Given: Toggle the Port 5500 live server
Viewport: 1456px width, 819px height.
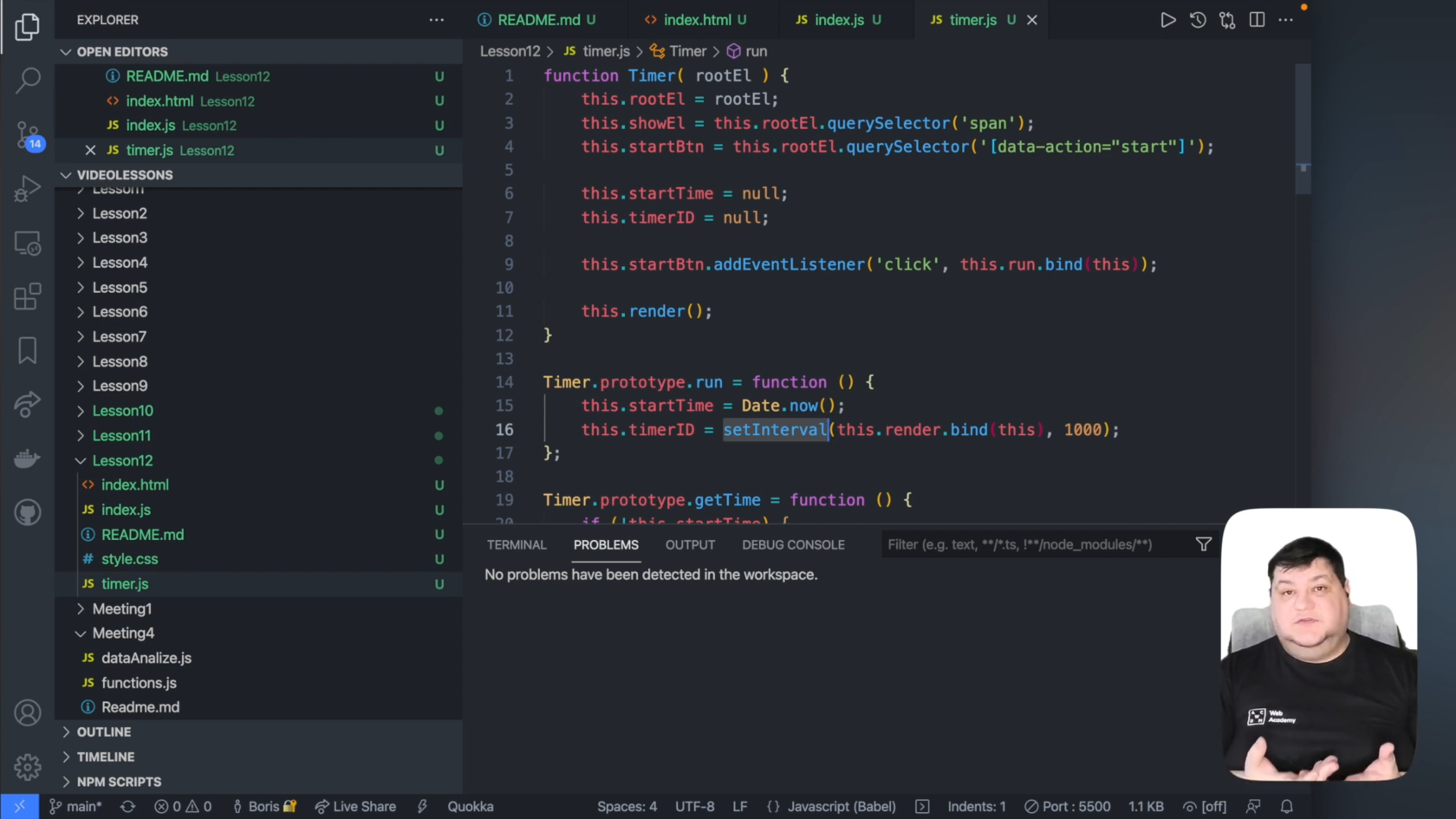Looking at the screenshot, I should coord(1067,807).
